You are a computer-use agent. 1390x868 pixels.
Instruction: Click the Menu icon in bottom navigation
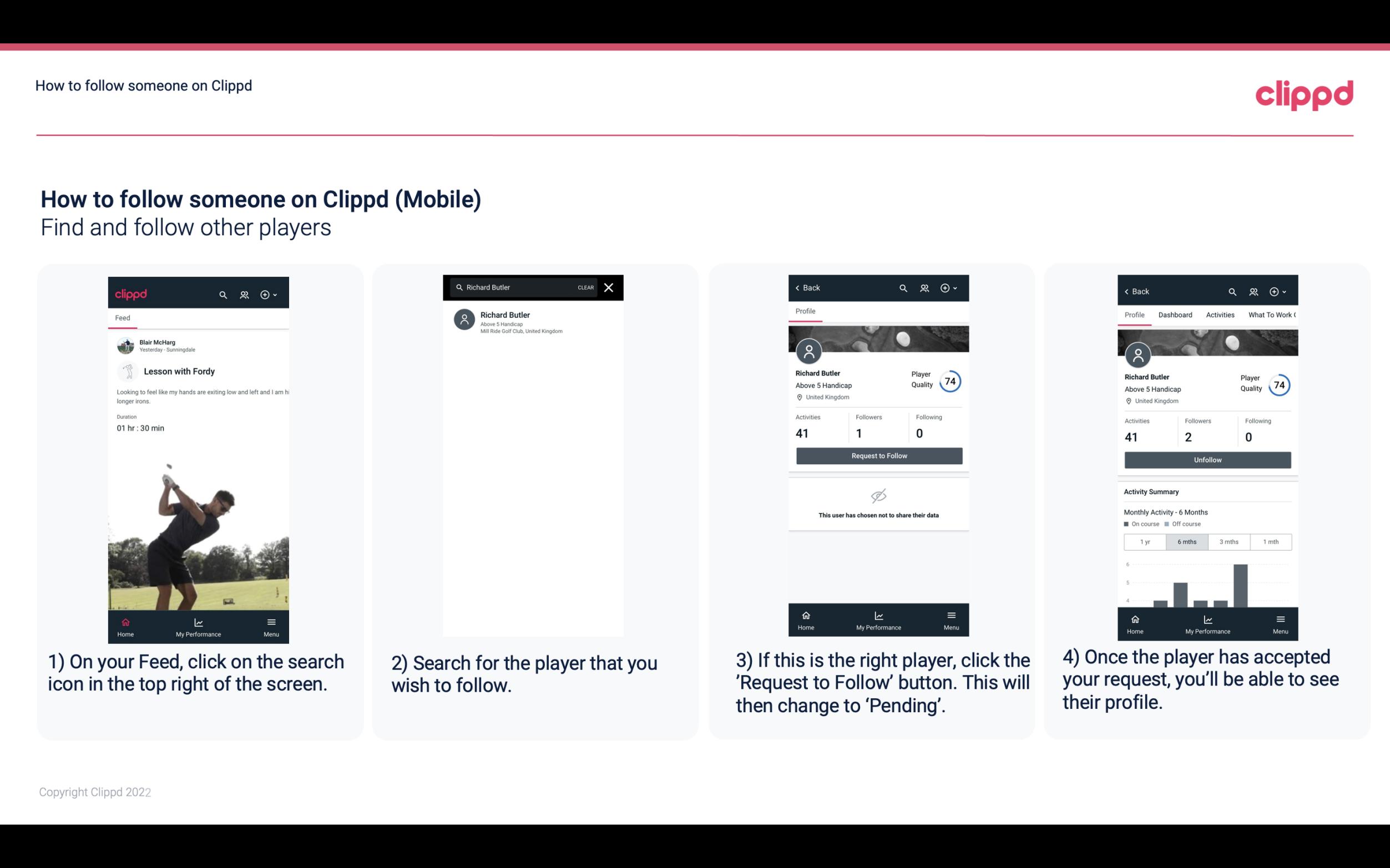(270, 622)
